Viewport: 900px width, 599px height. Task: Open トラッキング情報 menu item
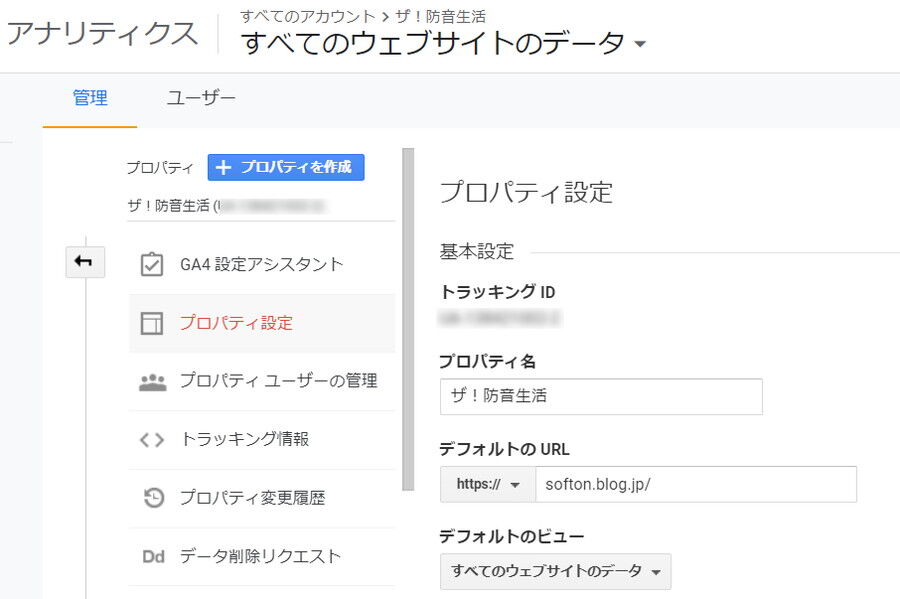coord(262,440)
